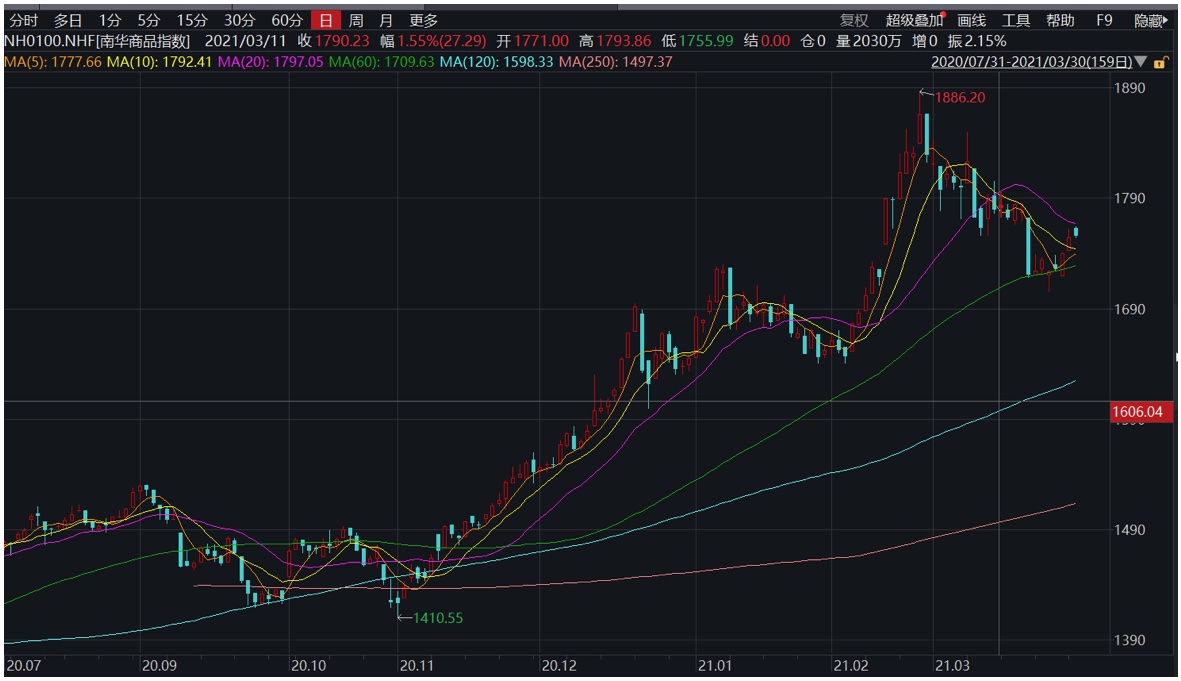1181x681 pixels.
Task: Open the 更多 more periods menu
Action: [423, 20]
